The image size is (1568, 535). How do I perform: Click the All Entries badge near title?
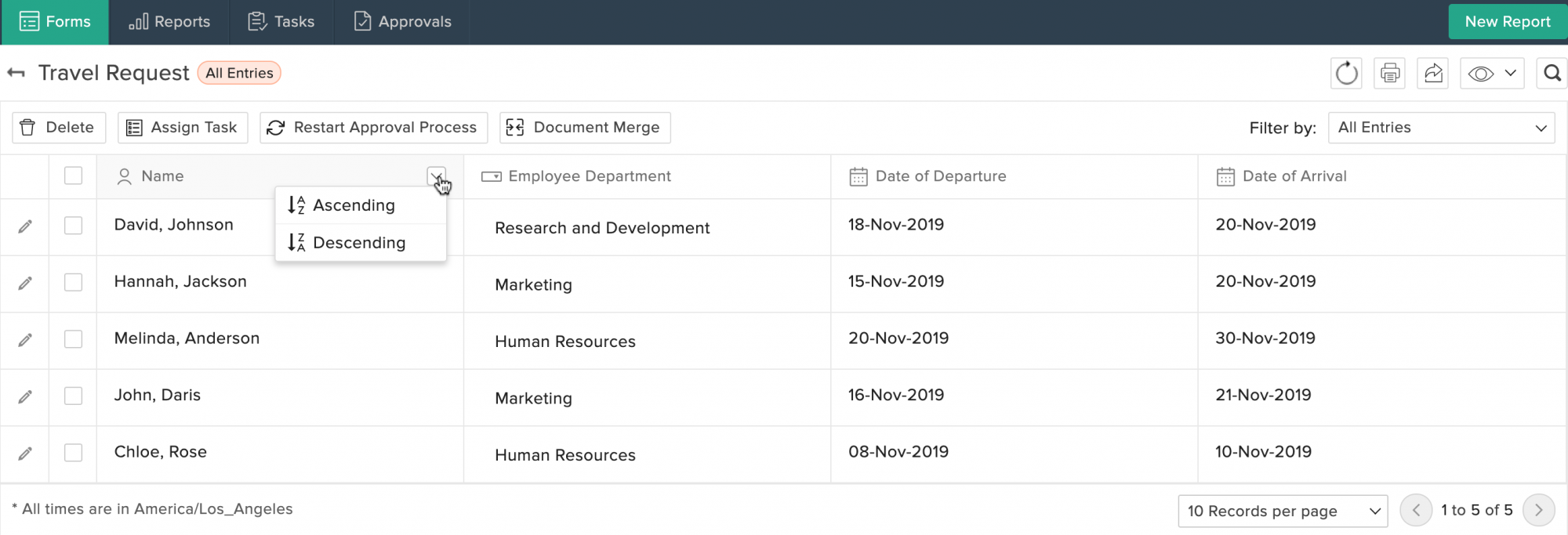[239, 73]
